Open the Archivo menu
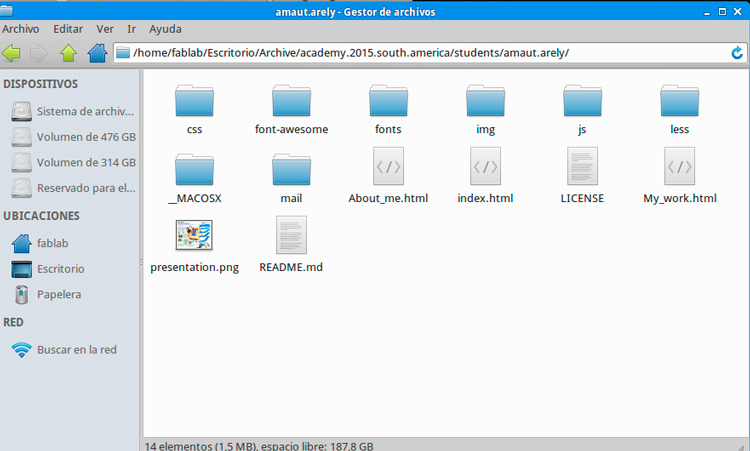750x451 pixels. (x=21, y=29)
